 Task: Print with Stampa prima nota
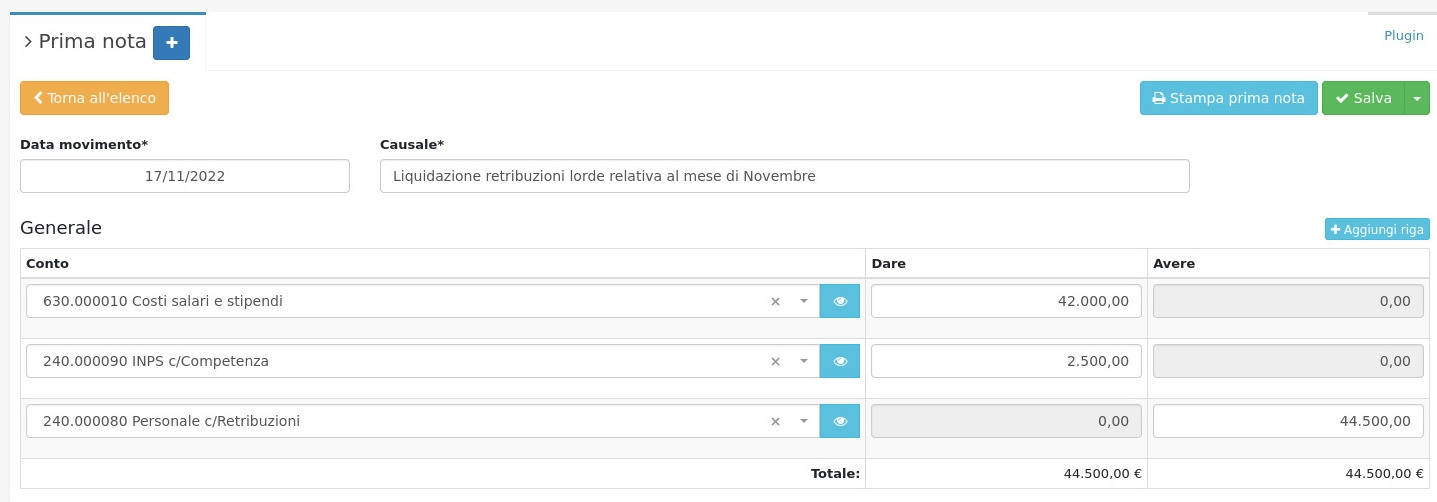[1228, 98]
